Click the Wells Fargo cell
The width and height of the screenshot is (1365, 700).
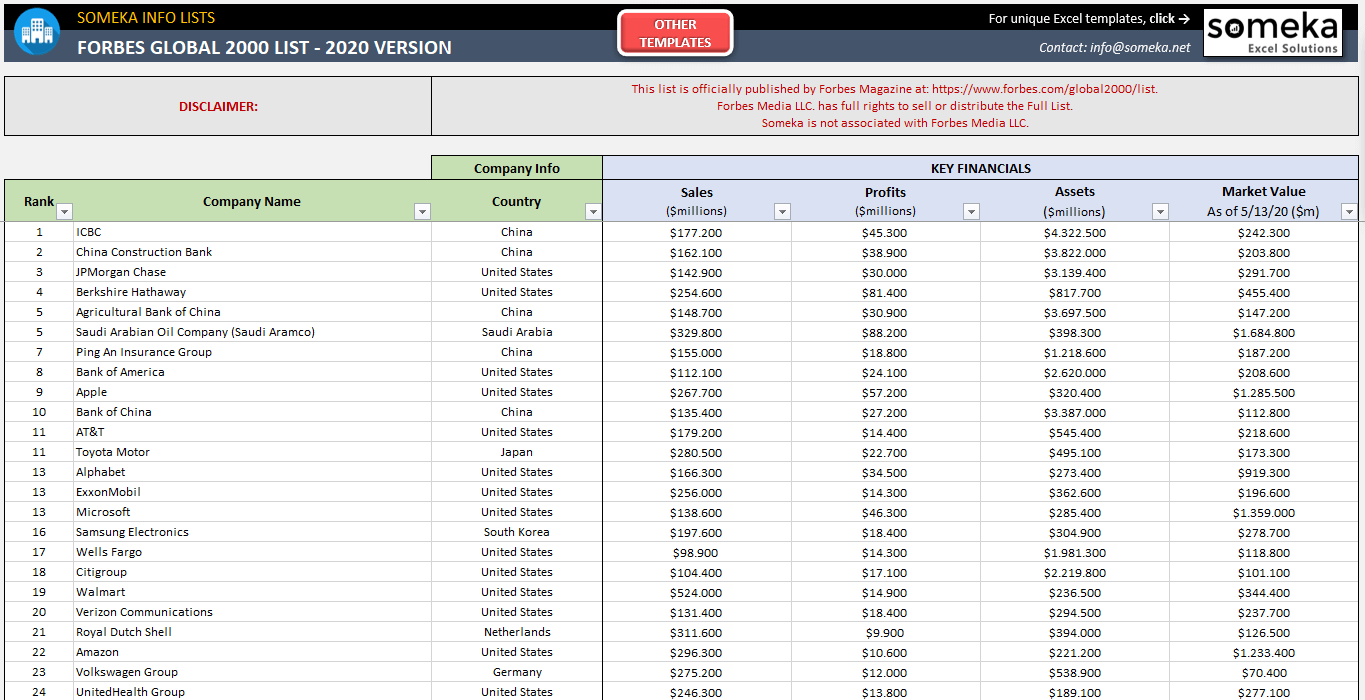click(253, 552)
